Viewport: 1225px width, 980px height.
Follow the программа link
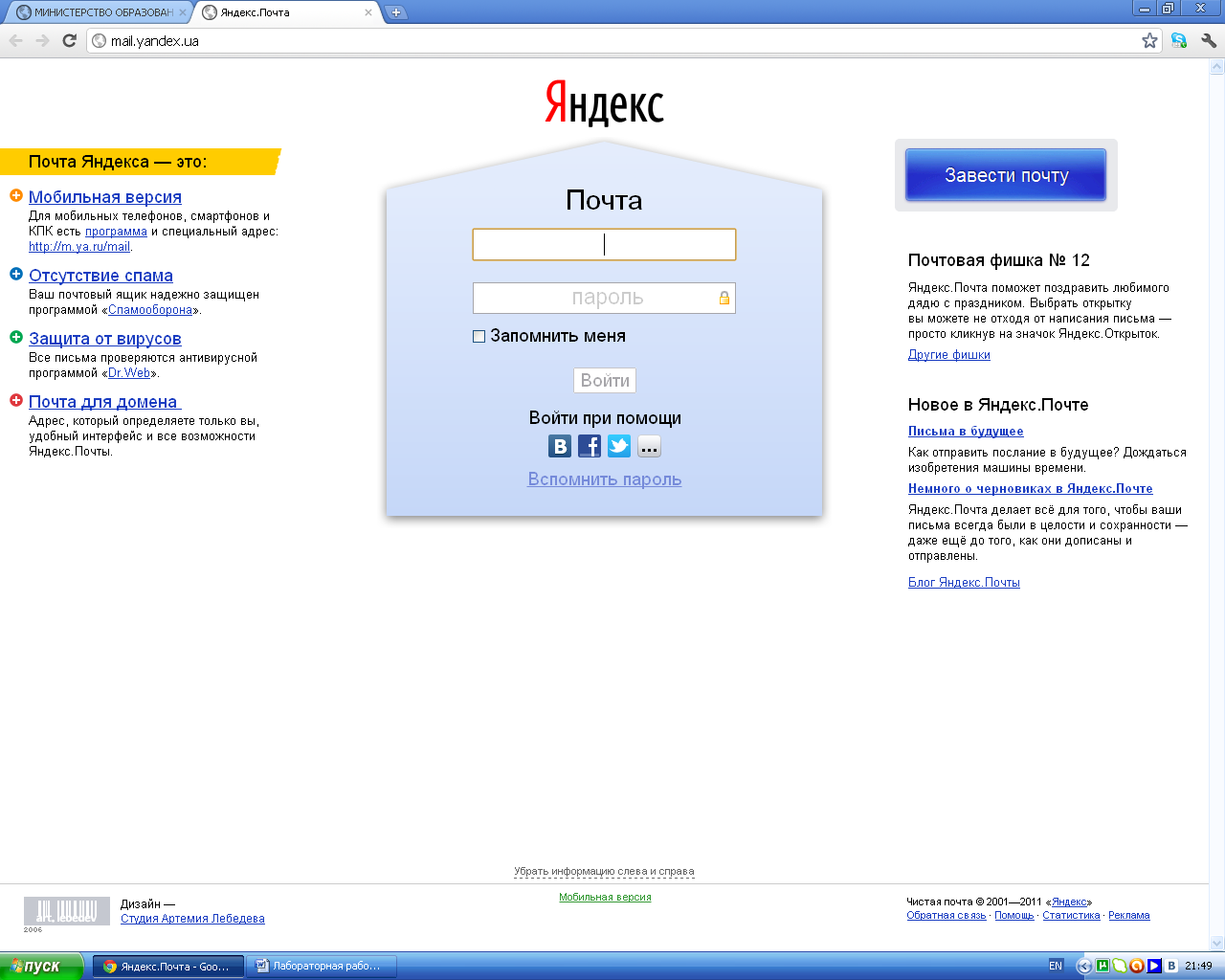pyautogui.click(x=116, y=232)
